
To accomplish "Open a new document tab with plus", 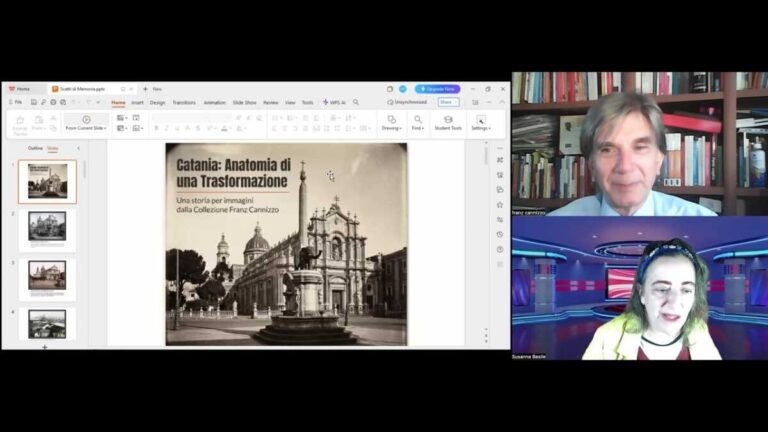I will 145,89.
